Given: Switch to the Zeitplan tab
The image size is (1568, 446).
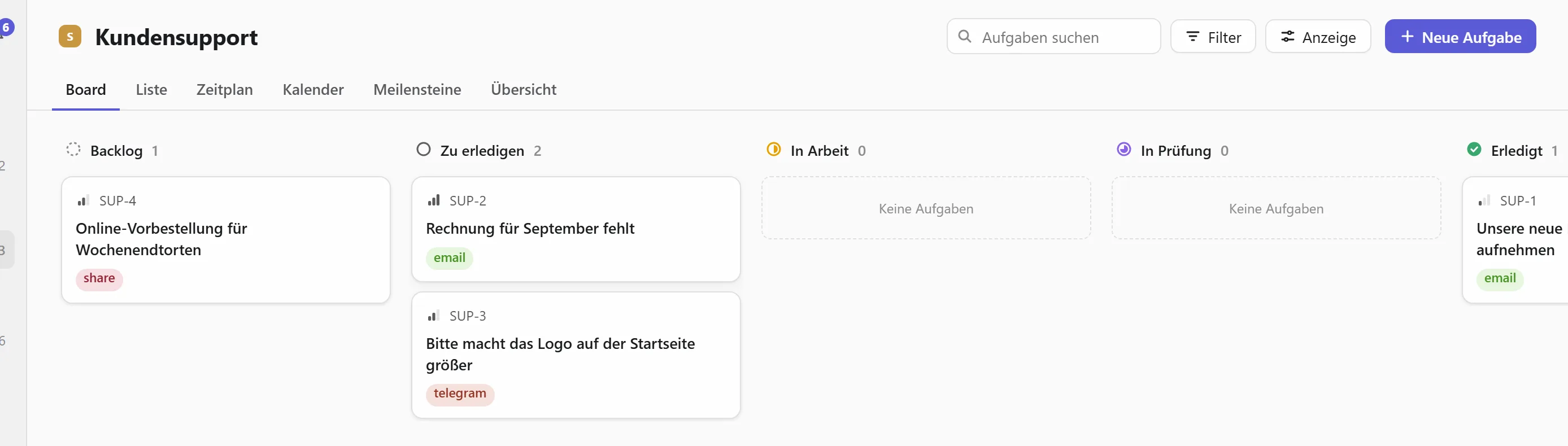Looking at the screenshot, I should tap(225, 89).
